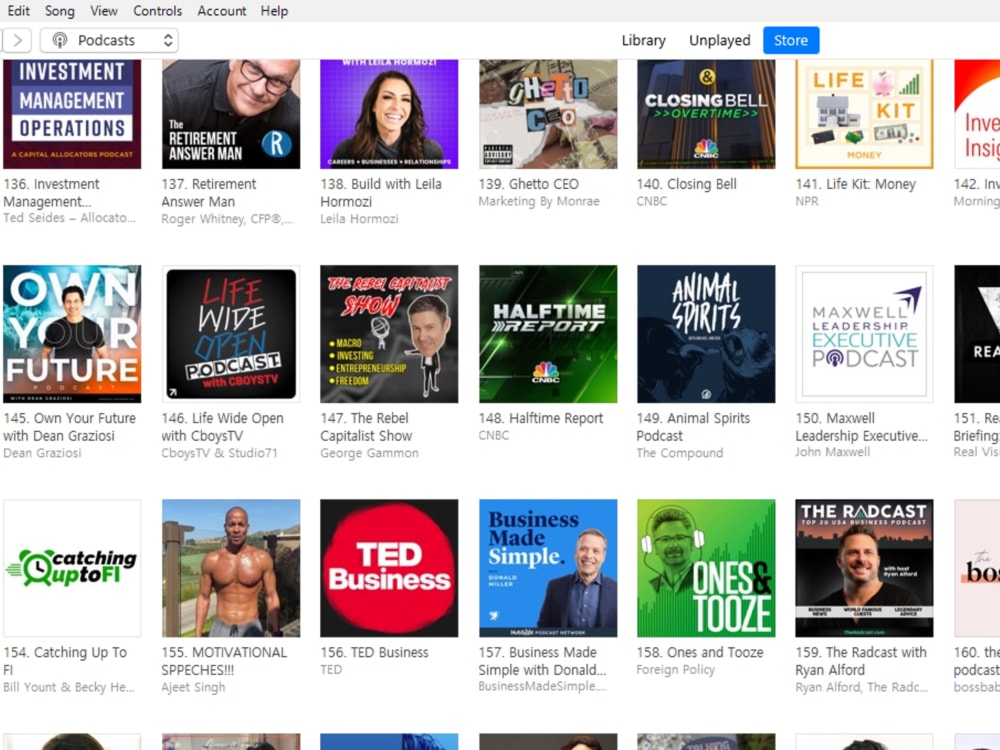
Task: Open the Controls menu
Action: point(158,11)
